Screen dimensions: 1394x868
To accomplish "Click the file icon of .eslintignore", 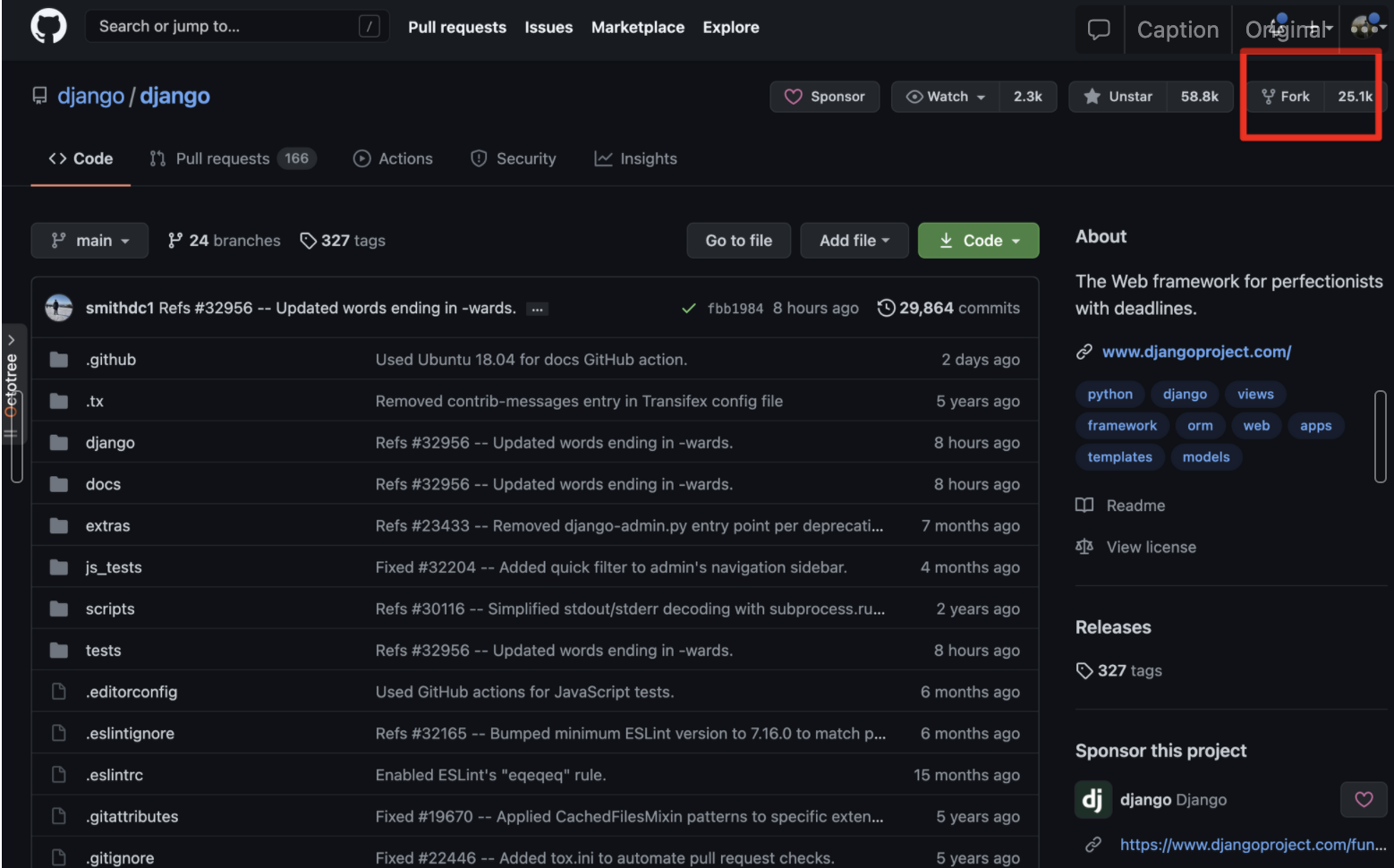I will (59, 733).
